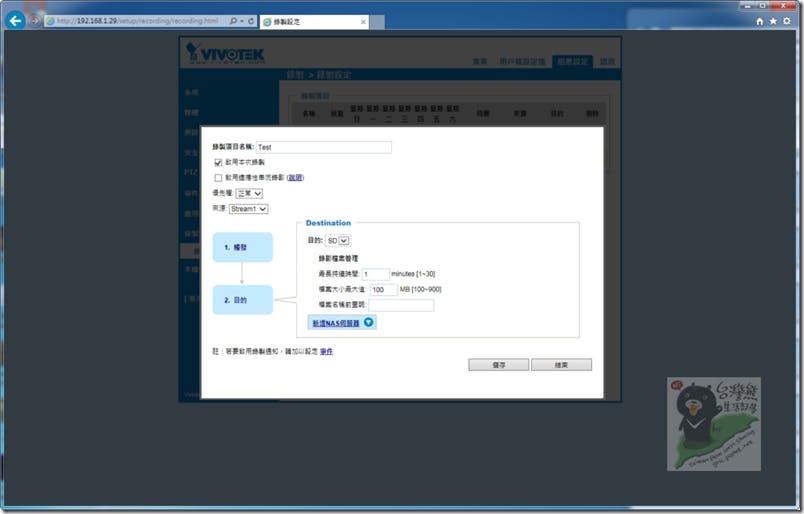Open Favorites with the star icon

click(x=773, y=21)
